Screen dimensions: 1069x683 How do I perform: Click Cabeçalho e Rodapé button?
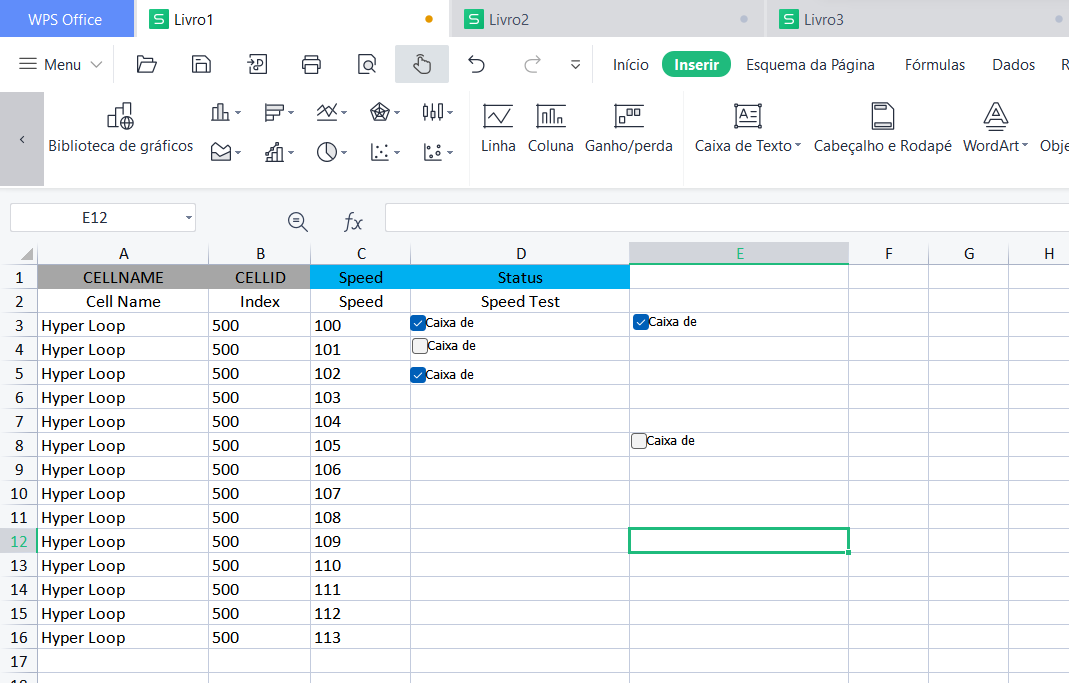[882, 129]
